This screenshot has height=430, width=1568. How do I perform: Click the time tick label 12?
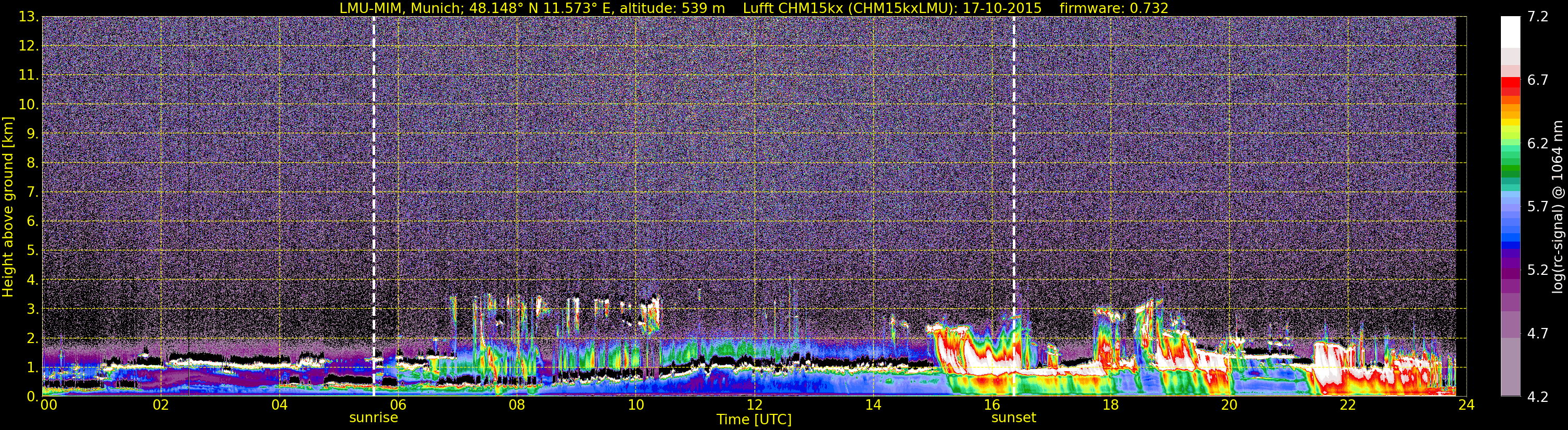pyautogui.click(x=754, y=405)
